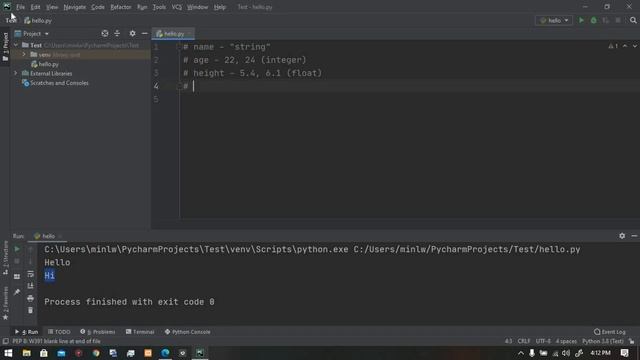
Task: Open Project panel gear settings
Action: (x=132, y=33)
